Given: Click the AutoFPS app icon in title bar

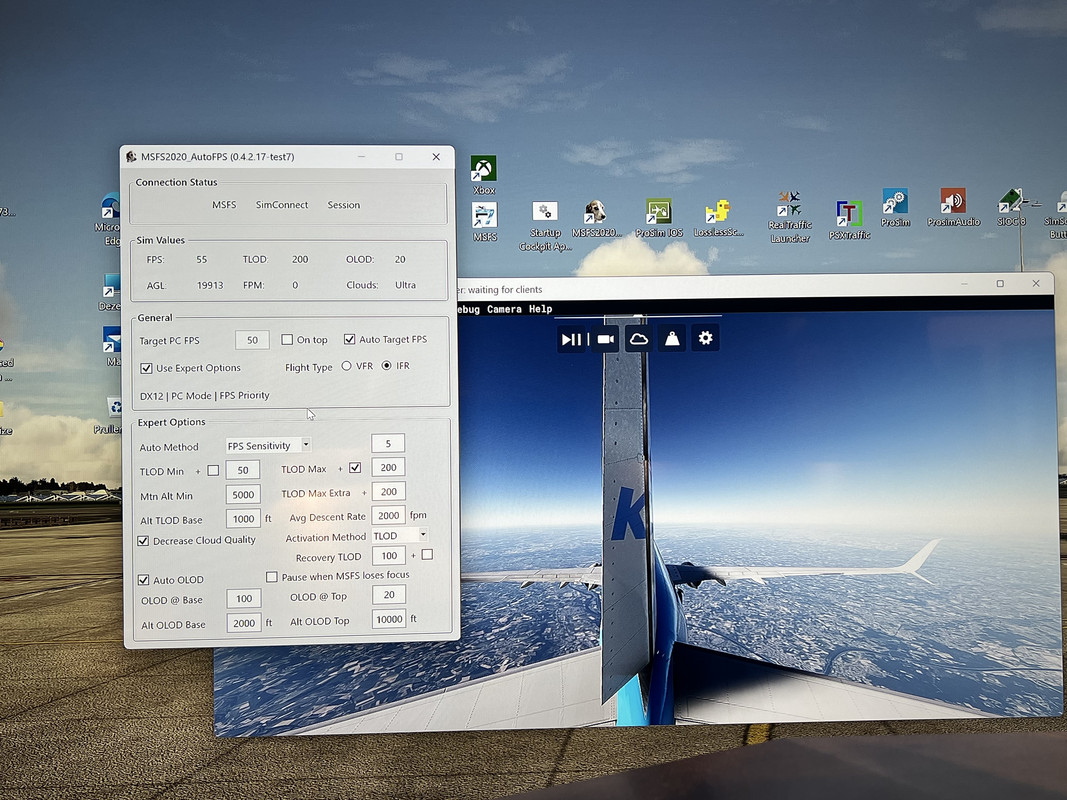Looking at the screenshot, I should pyautogui.click(x=131, y=156).
